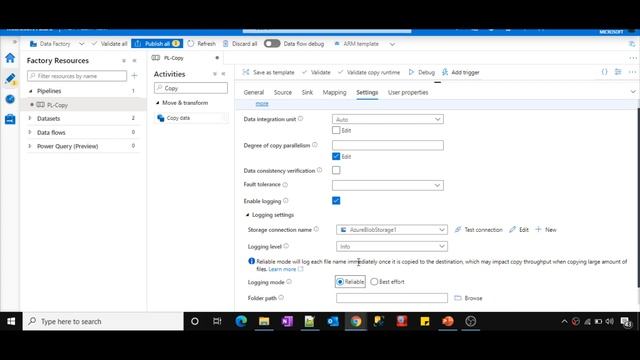Switch to the Sink tab
The height and width of the screenshot is (360, 640).
pyautogui.click(x=307, y=93)
